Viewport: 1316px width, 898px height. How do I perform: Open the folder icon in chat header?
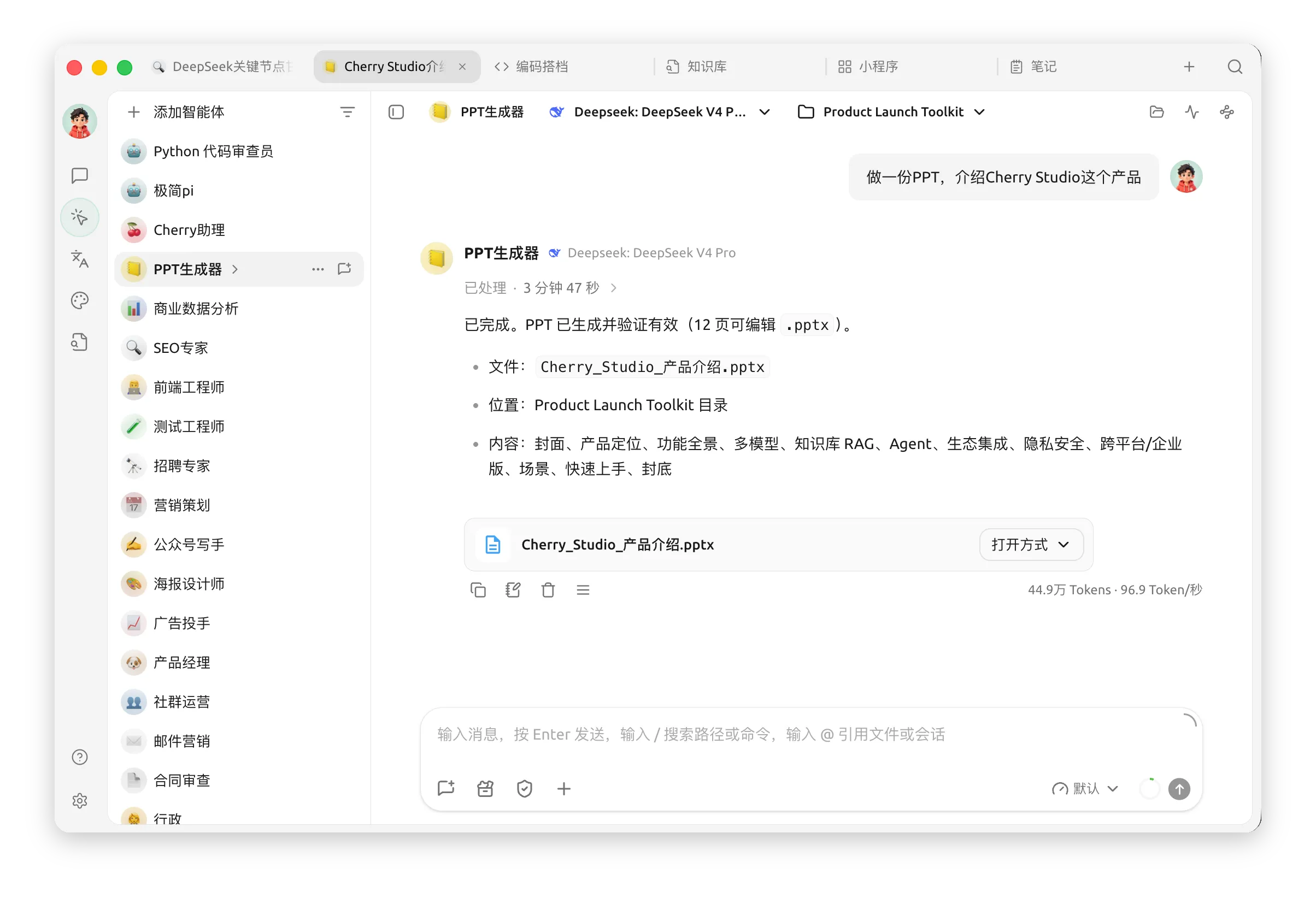[x=1157, y=112]
